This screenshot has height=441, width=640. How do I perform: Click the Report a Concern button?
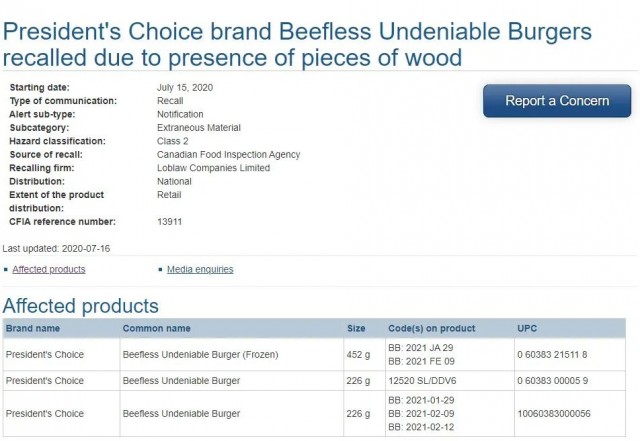[557, 101]
